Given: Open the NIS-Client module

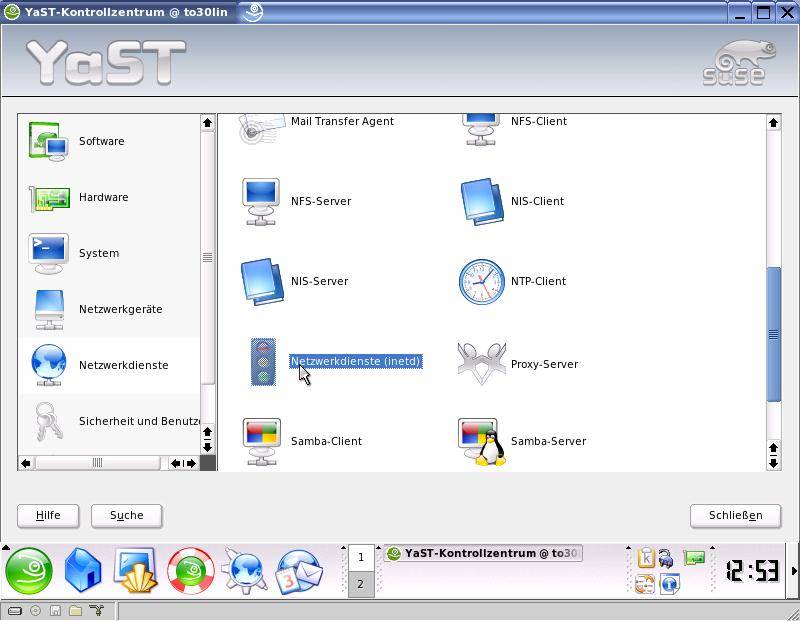Looking at the screenshot, I should click(512, 201).
